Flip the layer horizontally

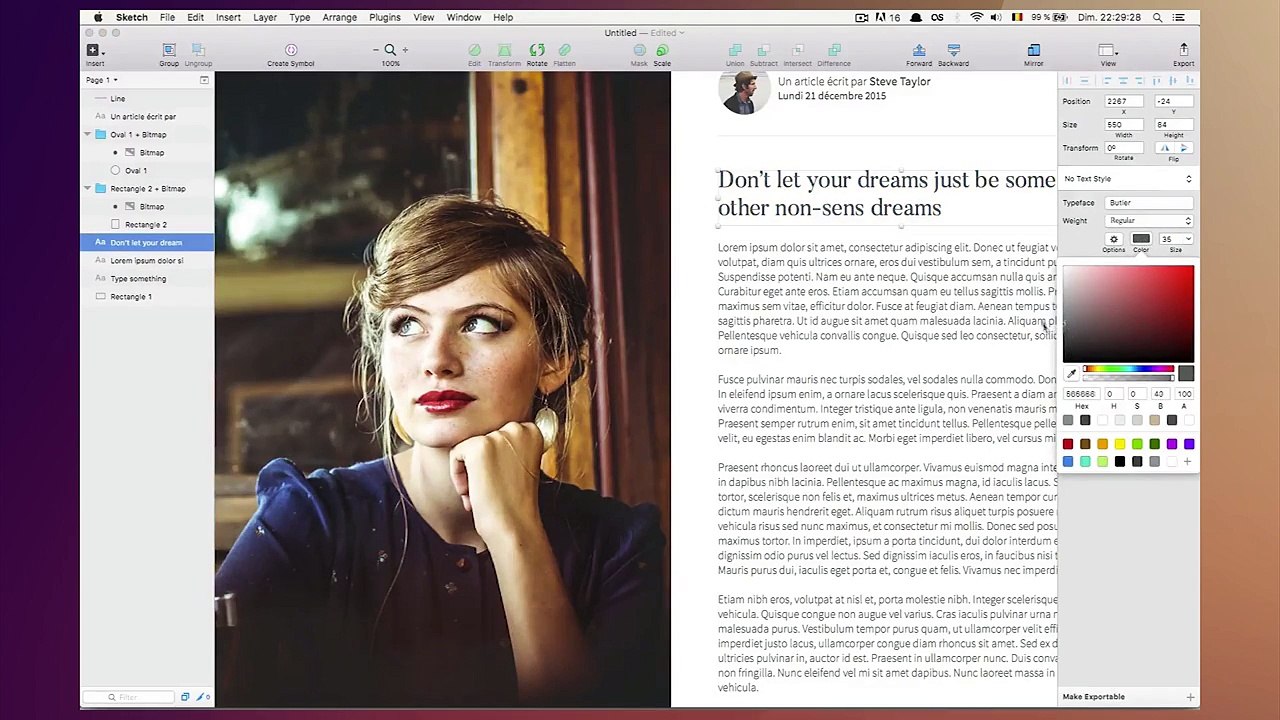1164,148
